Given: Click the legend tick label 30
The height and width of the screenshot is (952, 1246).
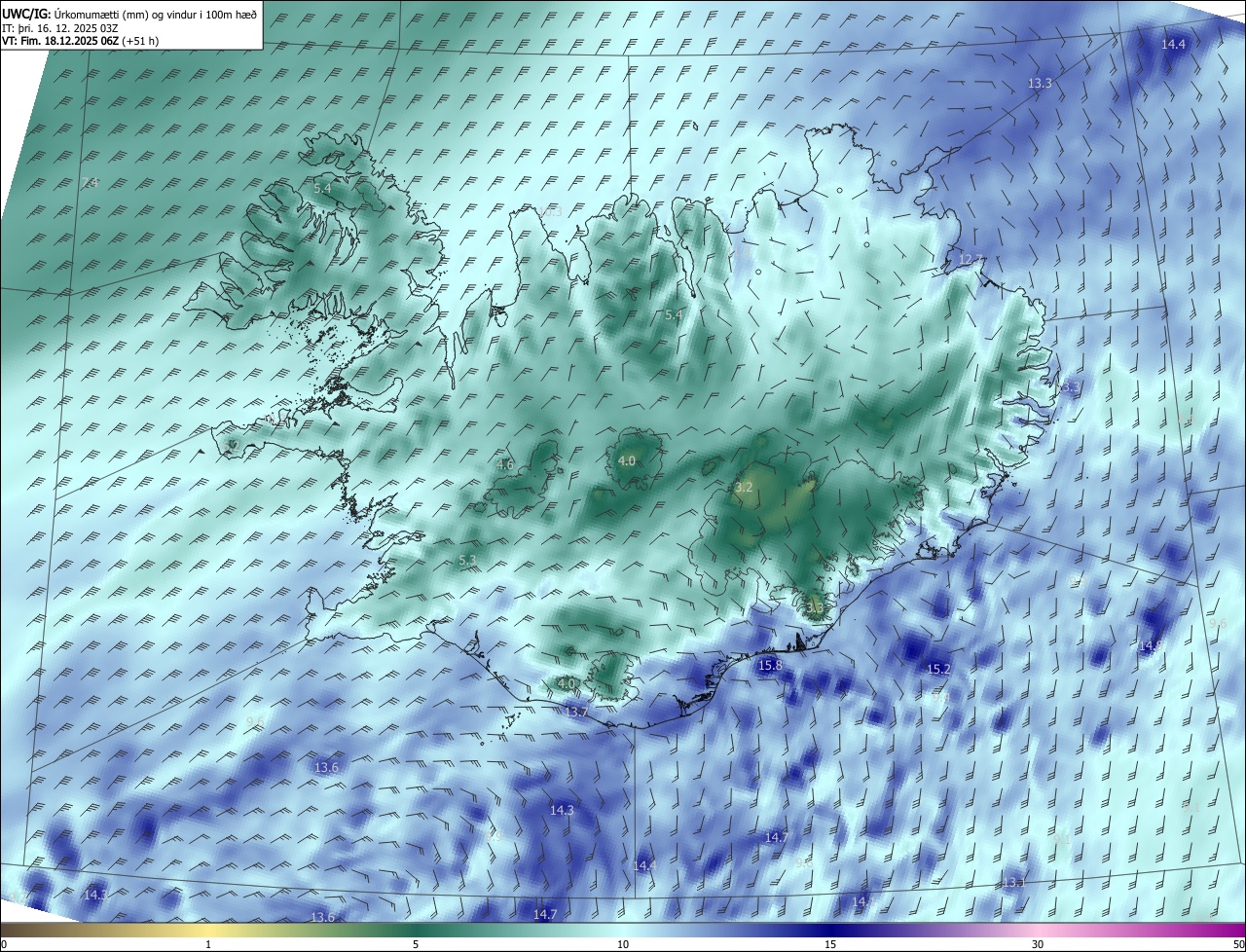Looking at the screenshot, I should (1038, 945).
